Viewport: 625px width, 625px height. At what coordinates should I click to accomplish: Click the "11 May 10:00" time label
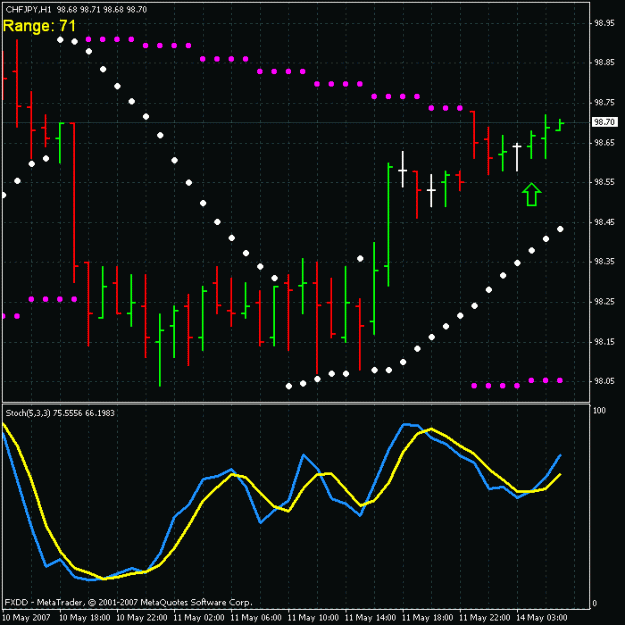click(313, 618)
